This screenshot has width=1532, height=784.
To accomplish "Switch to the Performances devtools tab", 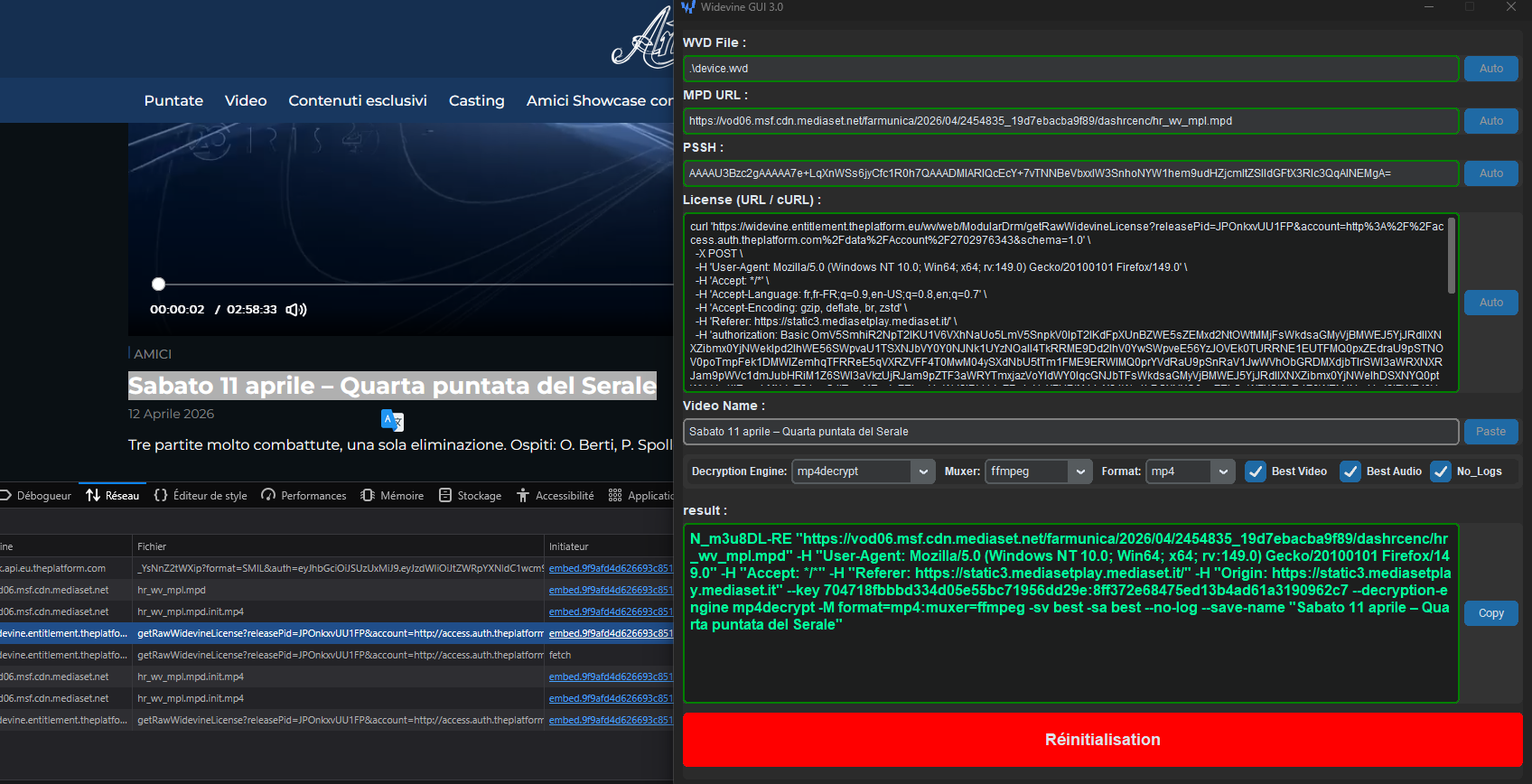I will (x=304, y=496).
